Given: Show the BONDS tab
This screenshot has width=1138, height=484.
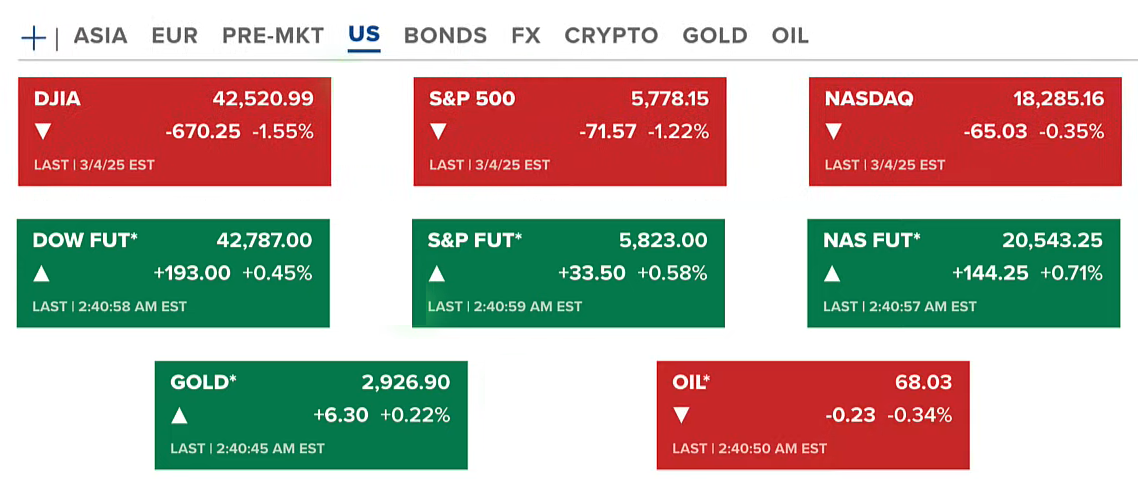Looking at the screenshot, I should [x=445, y=36].
